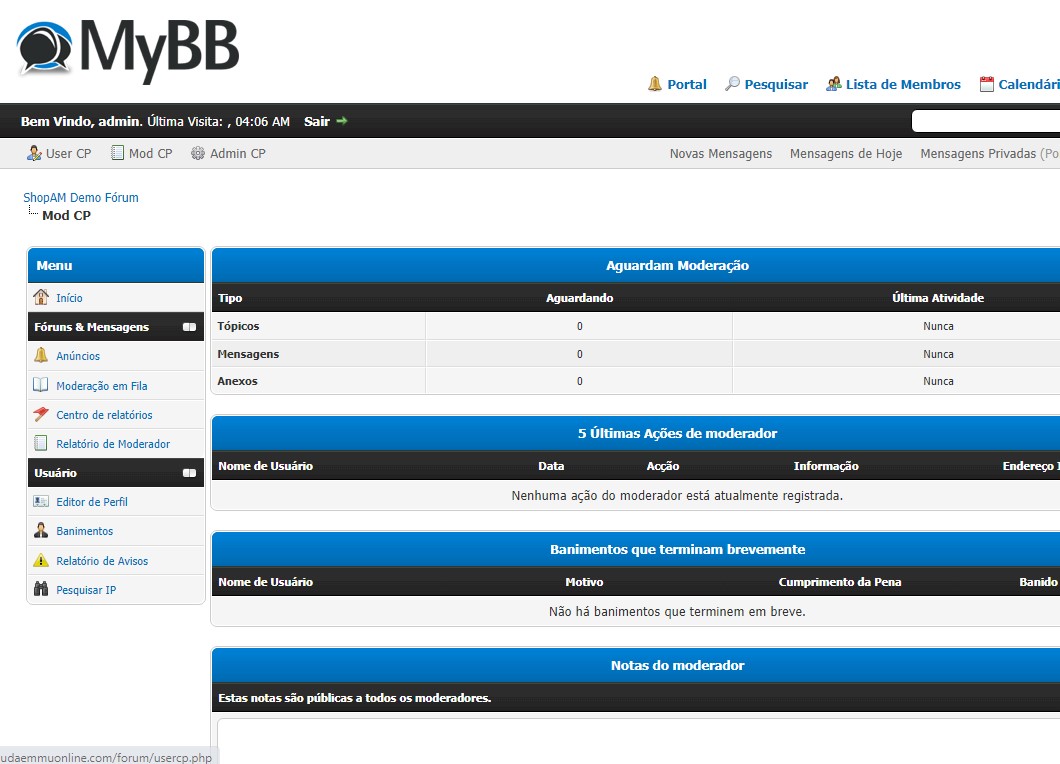This screenshot has height=764, width=1060.
Task: Click the Centro de relatórios flag icon
Action: pos(41,414)
